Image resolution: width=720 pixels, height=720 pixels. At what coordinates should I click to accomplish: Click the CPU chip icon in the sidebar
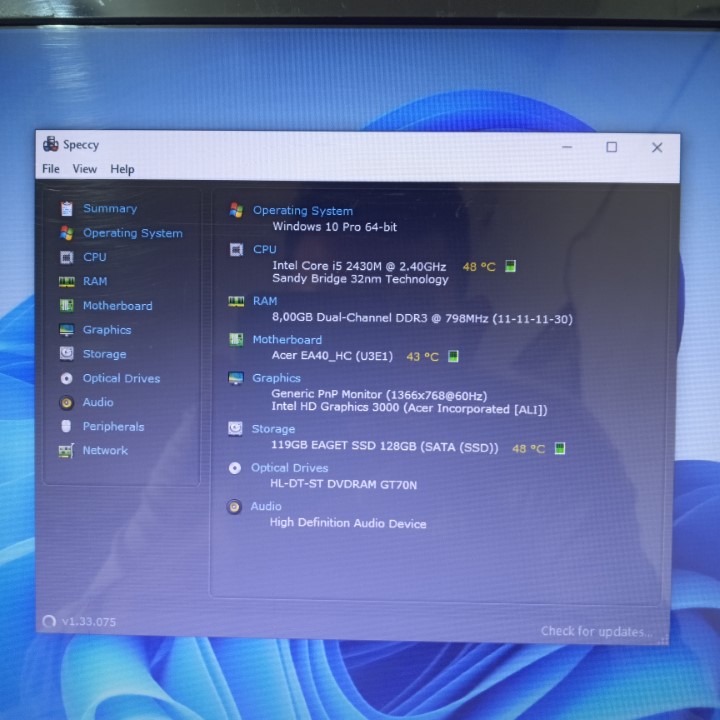click(x=66, y=257)
